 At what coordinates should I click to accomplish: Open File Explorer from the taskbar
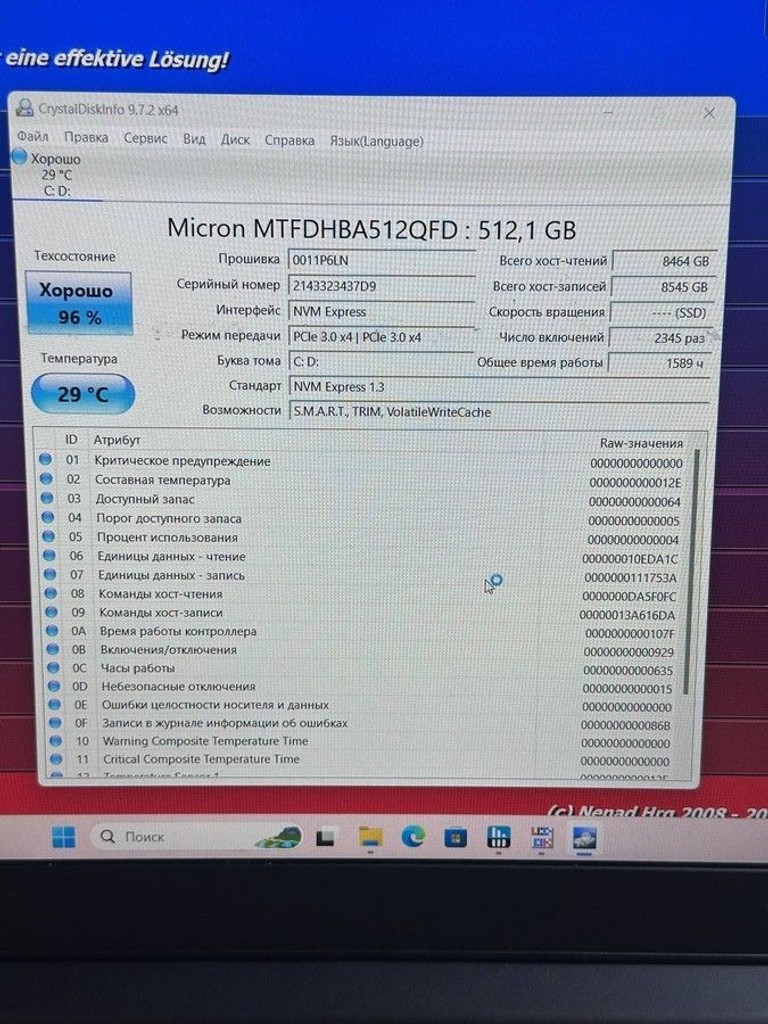coord(370,837)
